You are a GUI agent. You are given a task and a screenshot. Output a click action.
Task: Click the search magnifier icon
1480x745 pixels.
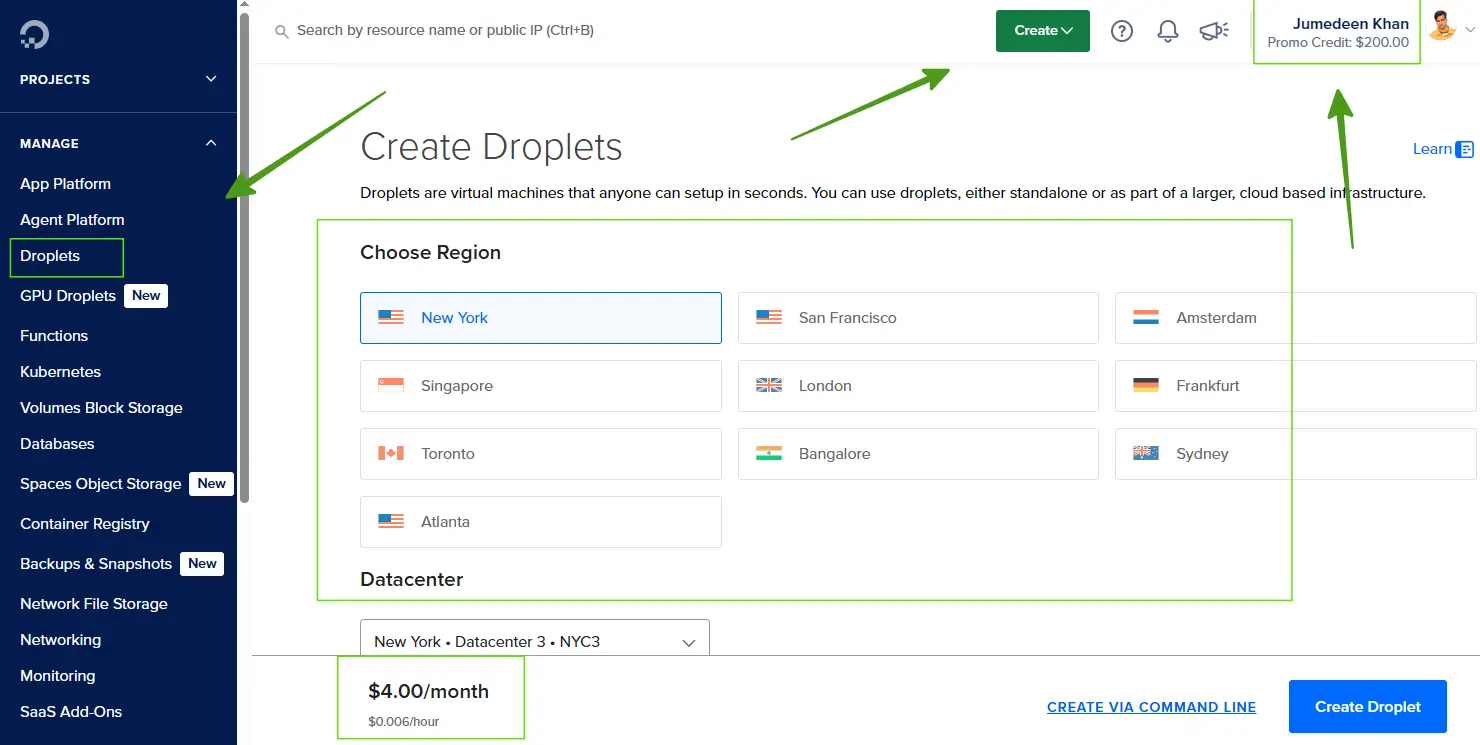pyautogui.click(x=281, y=31)
